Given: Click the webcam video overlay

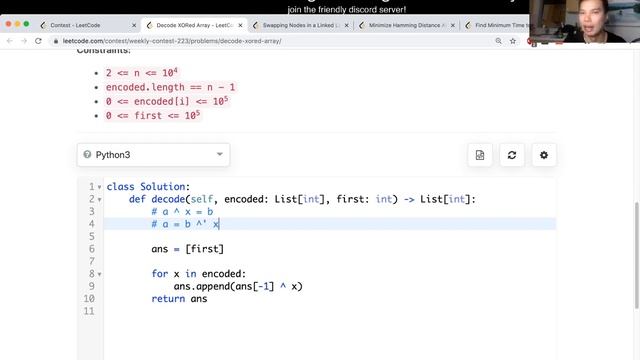Looking at the screenshot, I should point(584,21).
